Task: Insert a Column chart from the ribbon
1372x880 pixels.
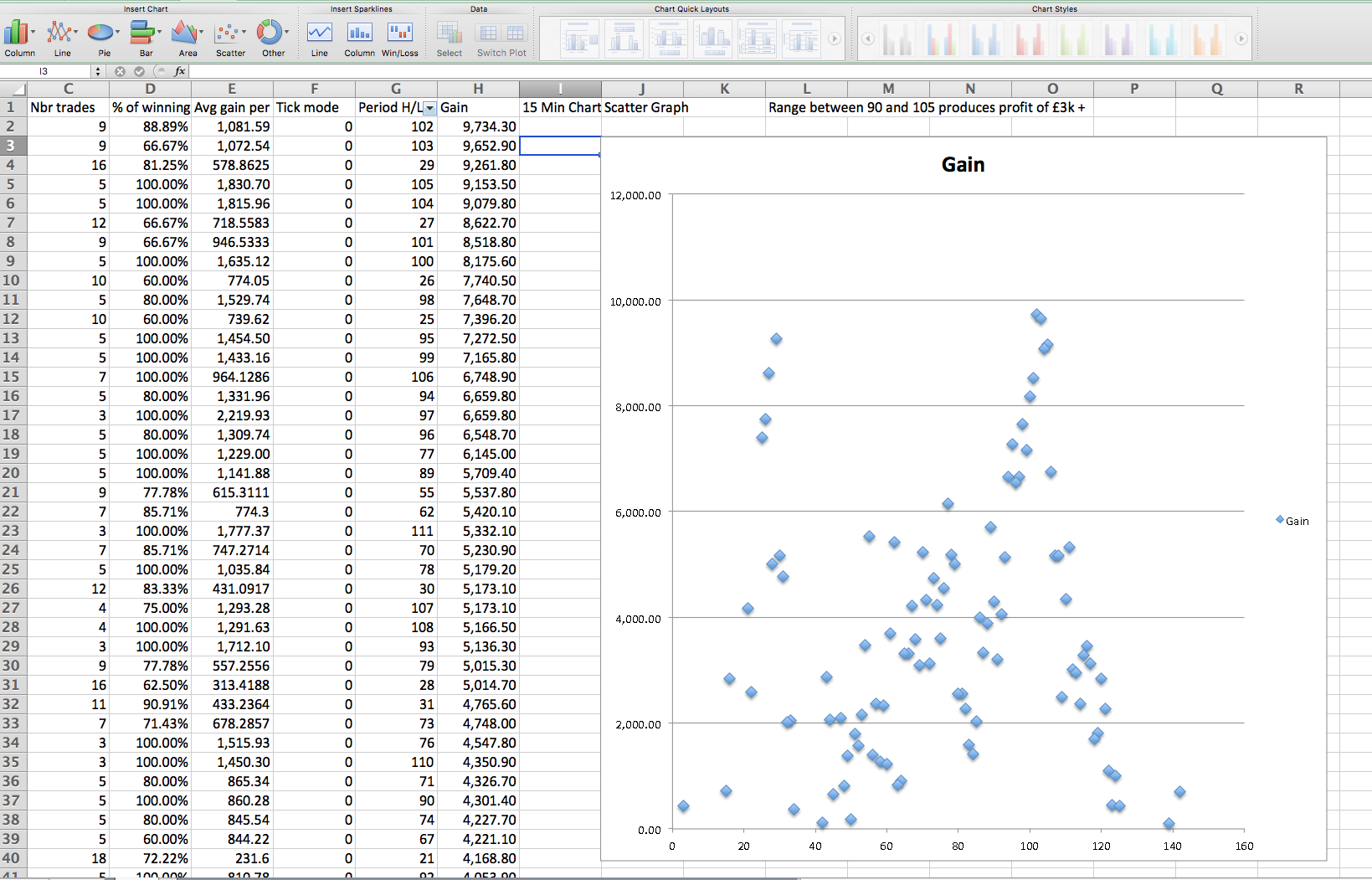Action: 16,33
